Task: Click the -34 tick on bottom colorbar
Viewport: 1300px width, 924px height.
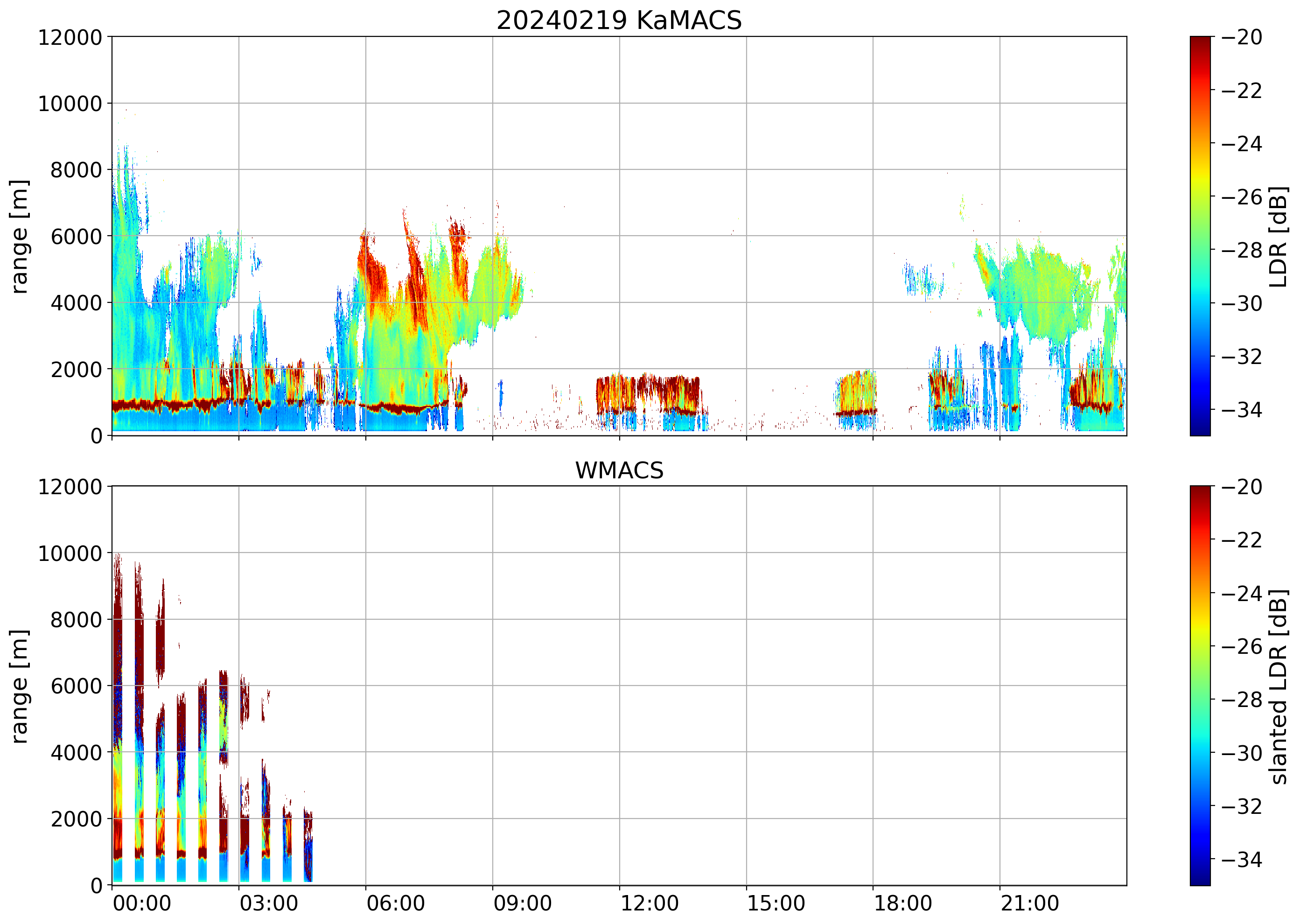Action: click(1241, 859)
